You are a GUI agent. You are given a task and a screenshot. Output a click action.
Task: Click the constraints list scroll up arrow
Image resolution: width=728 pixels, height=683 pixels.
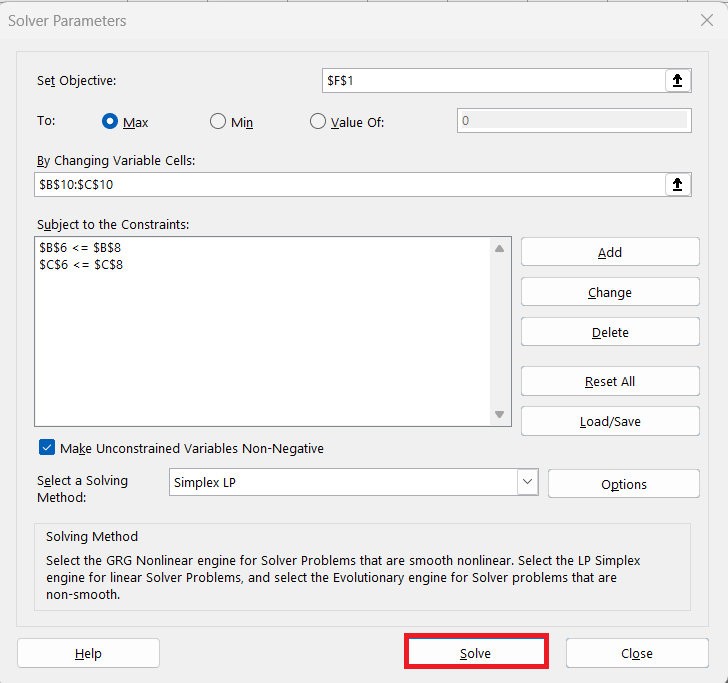click(500, 249)
